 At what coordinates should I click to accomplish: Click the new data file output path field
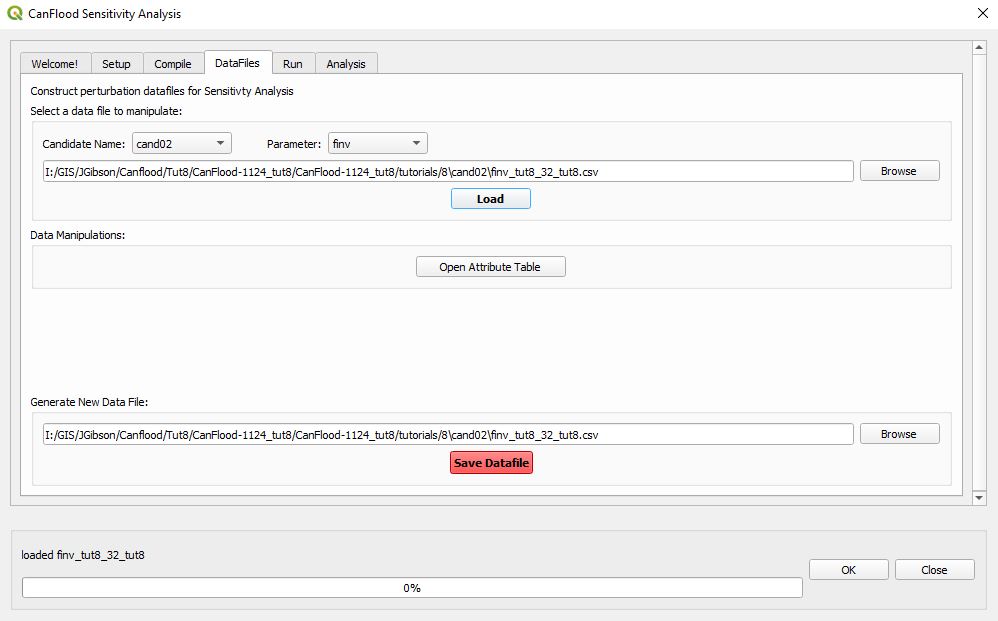[x=448, y=435]
